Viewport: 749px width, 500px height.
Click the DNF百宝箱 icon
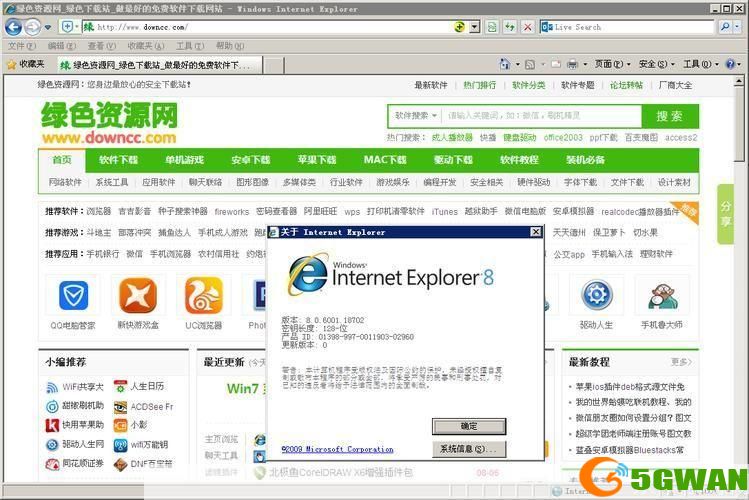tap(120, 464)
